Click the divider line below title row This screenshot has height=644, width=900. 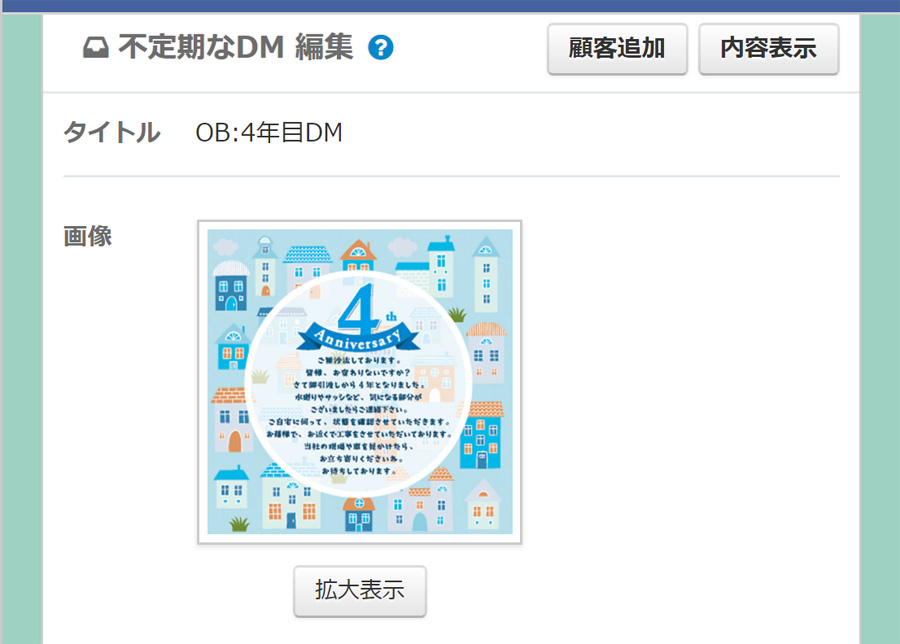[451, 176]
